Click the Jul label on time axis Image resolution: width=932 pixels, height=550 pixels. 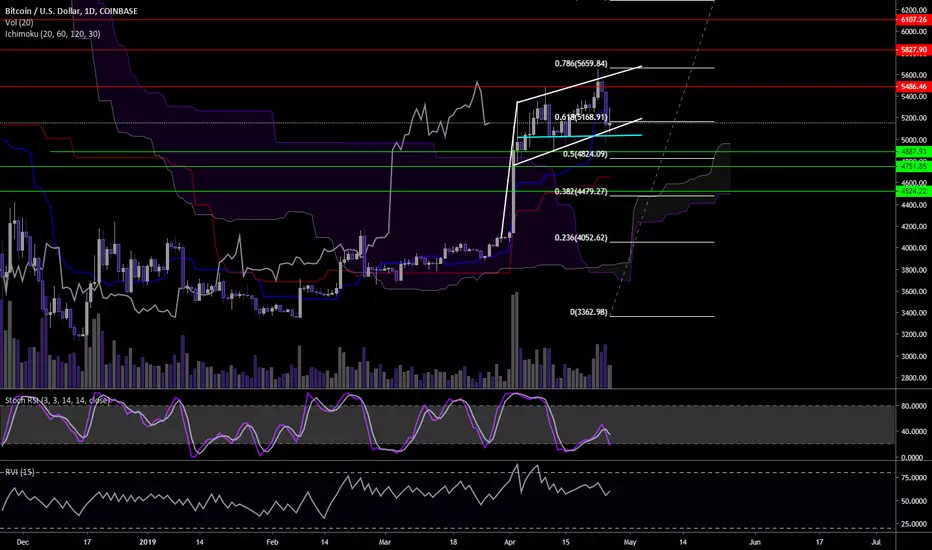[x=876, y=542]
